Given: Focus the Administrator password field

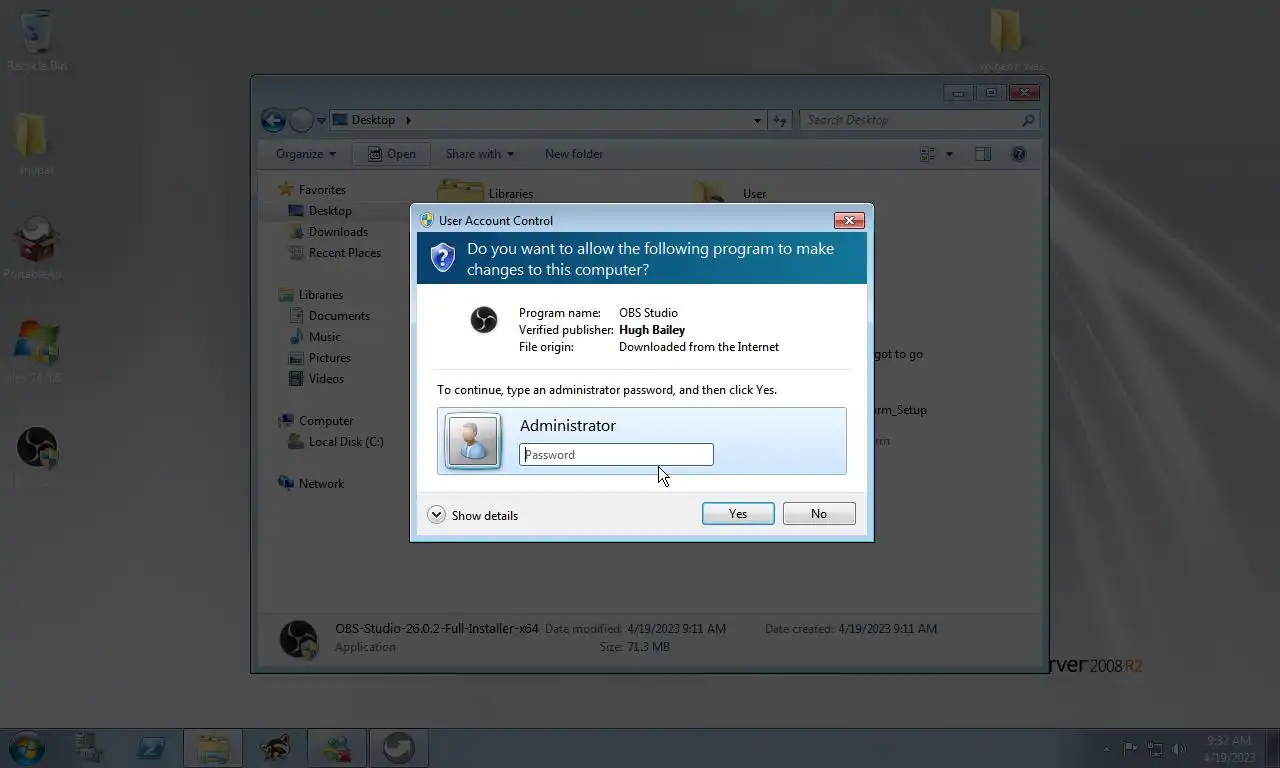Looking at the screenshot, I should click(x=616, y=455).
